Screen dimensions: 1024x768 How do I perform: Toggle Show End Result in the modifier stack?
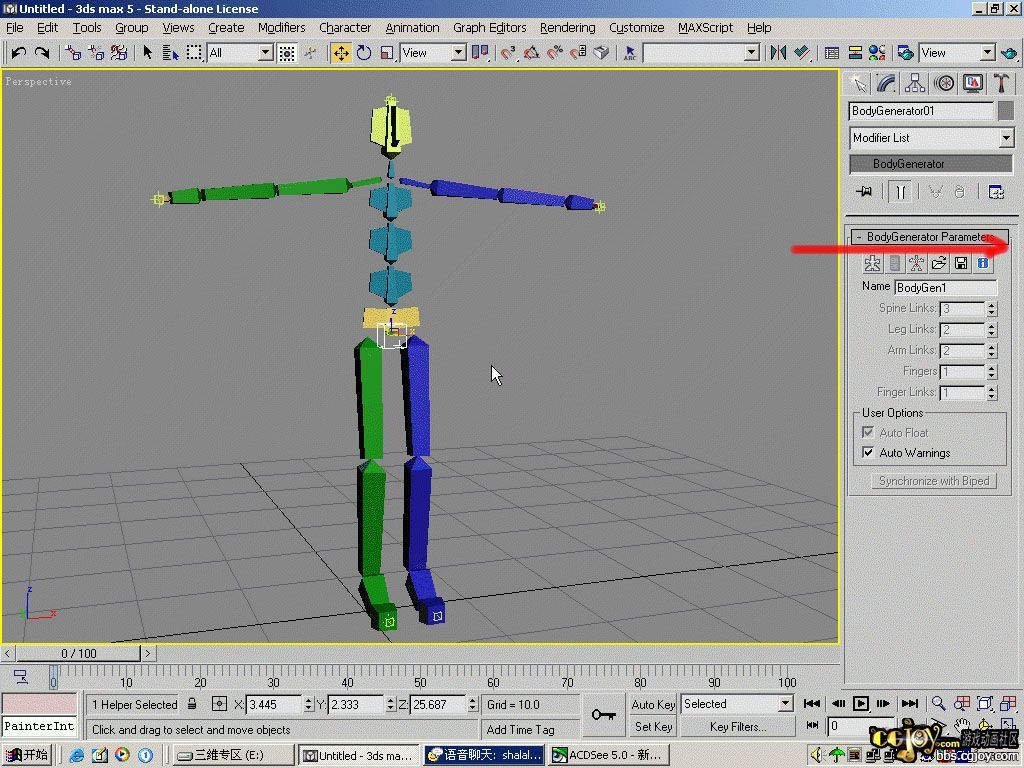[900, 191]
